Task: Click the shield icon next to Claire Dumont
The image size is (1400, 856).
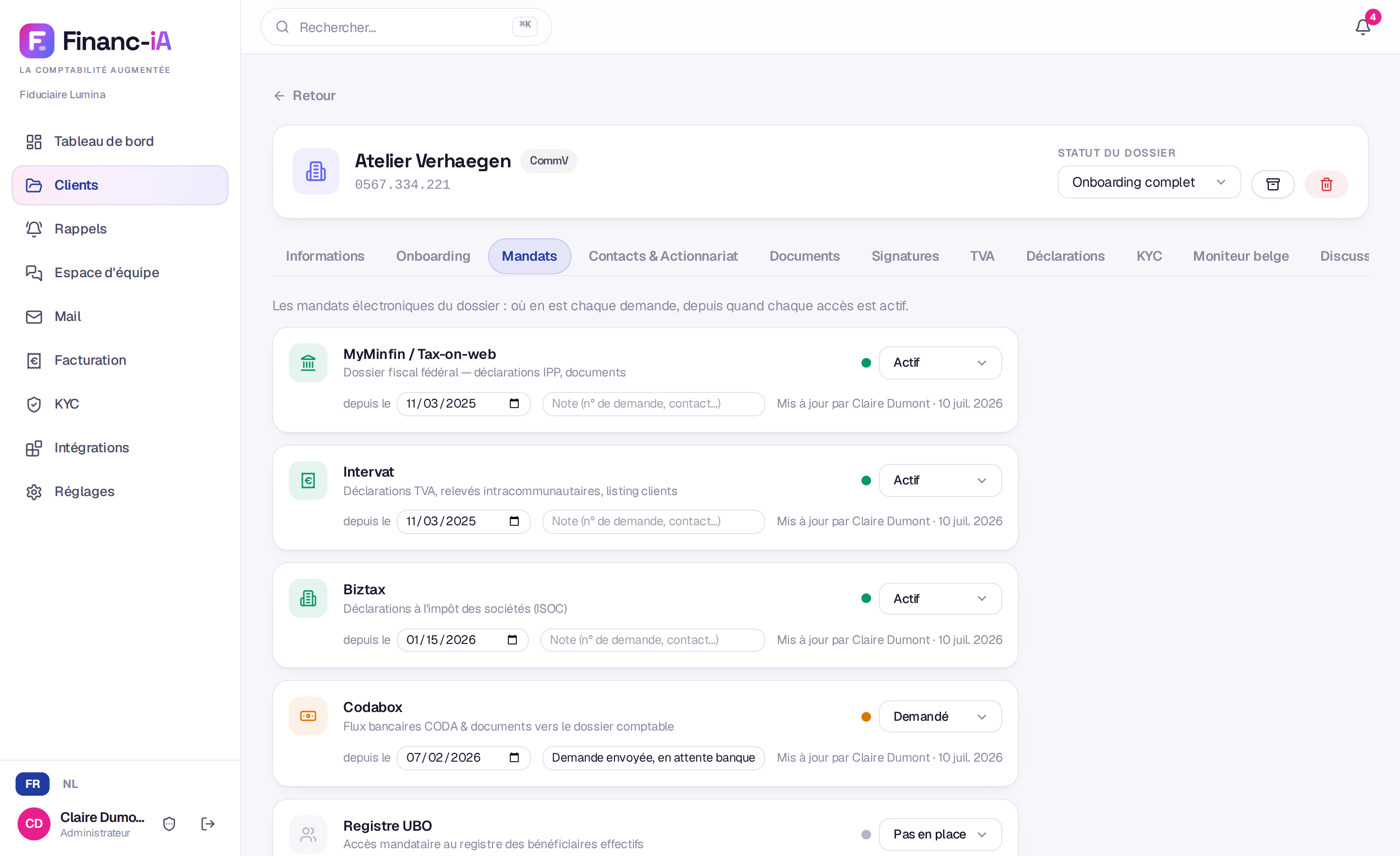Action: [169, 824]
